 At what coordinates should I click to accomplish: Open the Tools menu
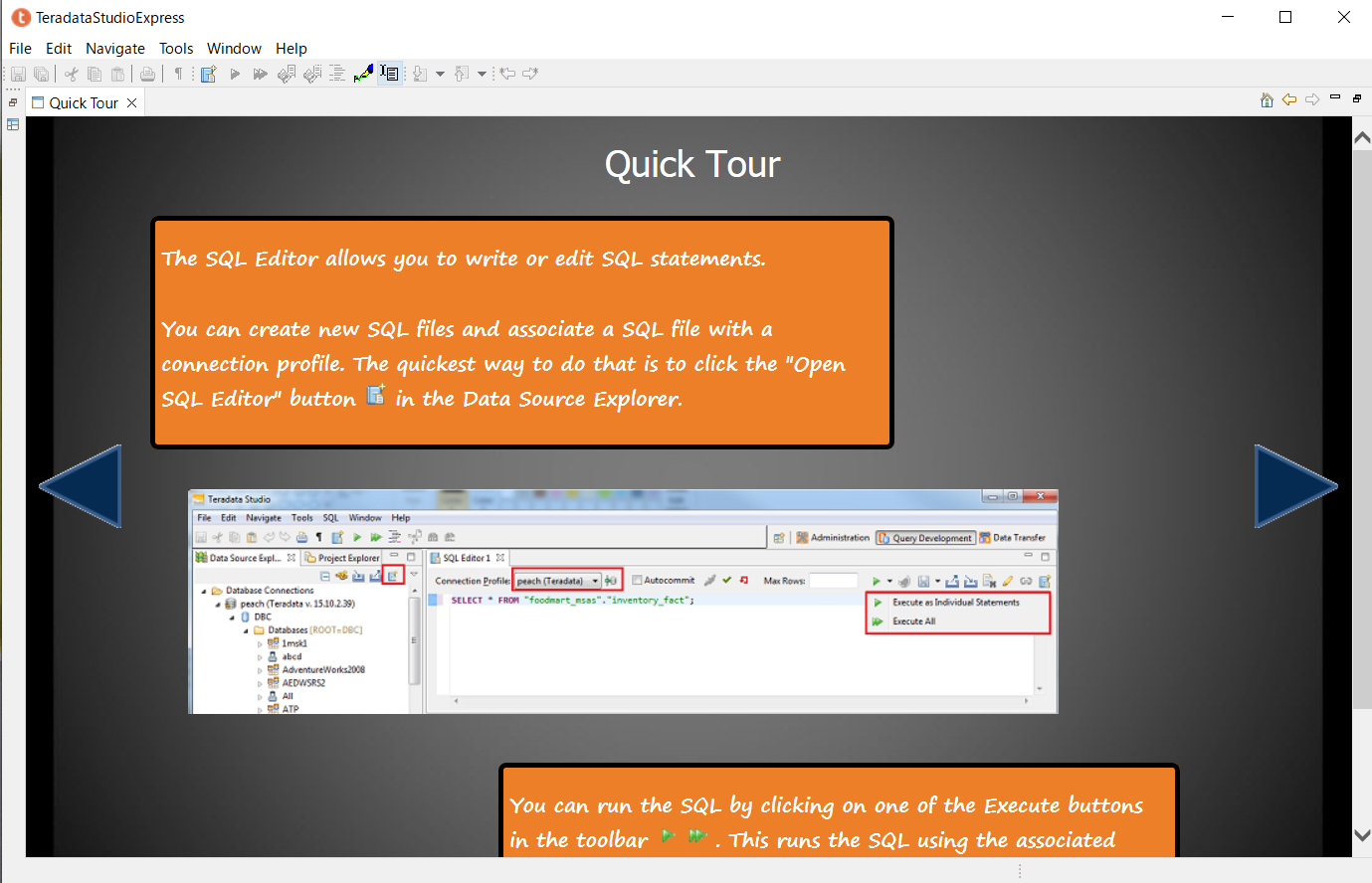(x=176, y=48)
